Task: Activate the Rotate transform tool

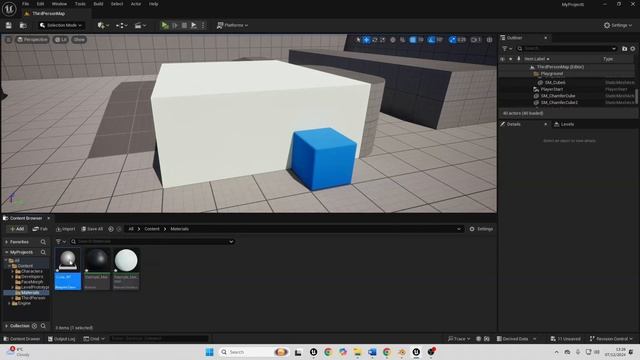Action: click(x=375, y=40)
